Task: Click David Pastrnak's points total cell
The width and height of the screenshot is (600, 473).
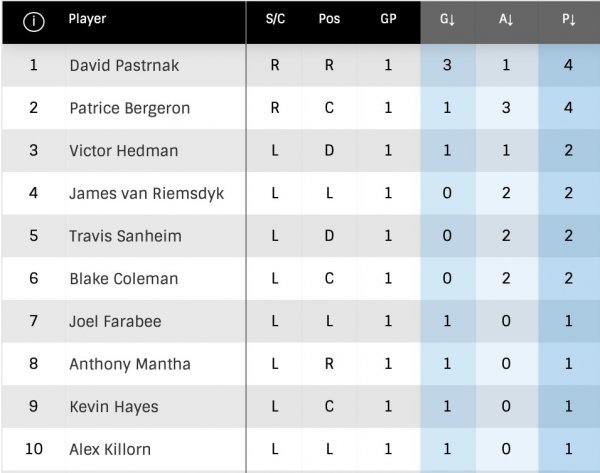Action: click(x=568, y=66)
